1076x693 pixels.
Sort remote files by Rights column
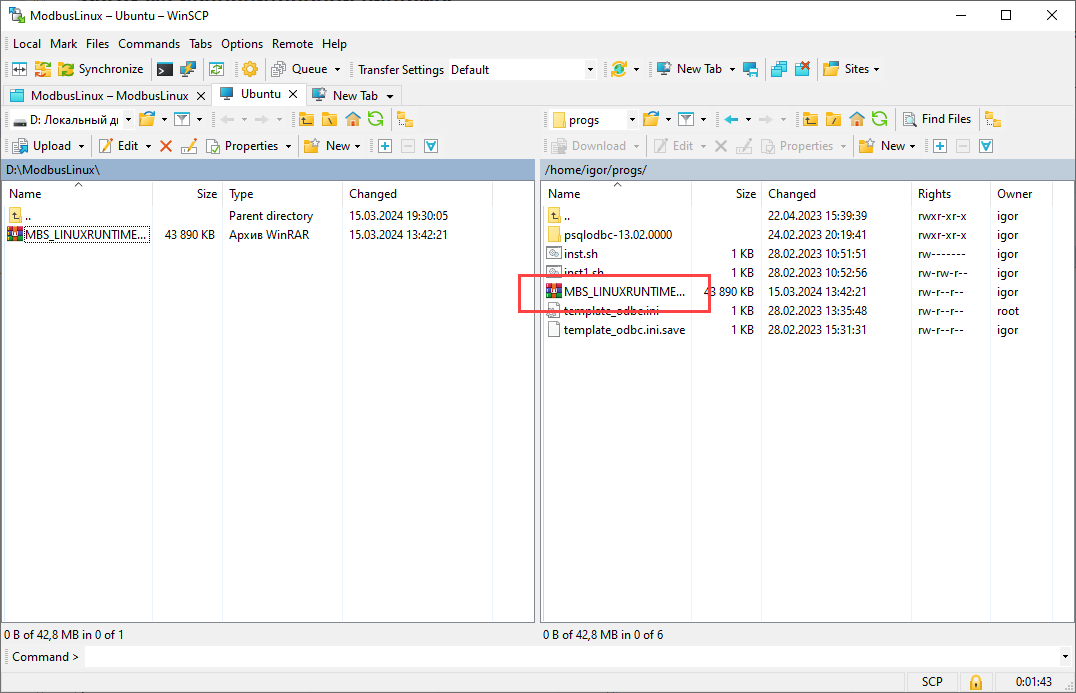(934, 194)
